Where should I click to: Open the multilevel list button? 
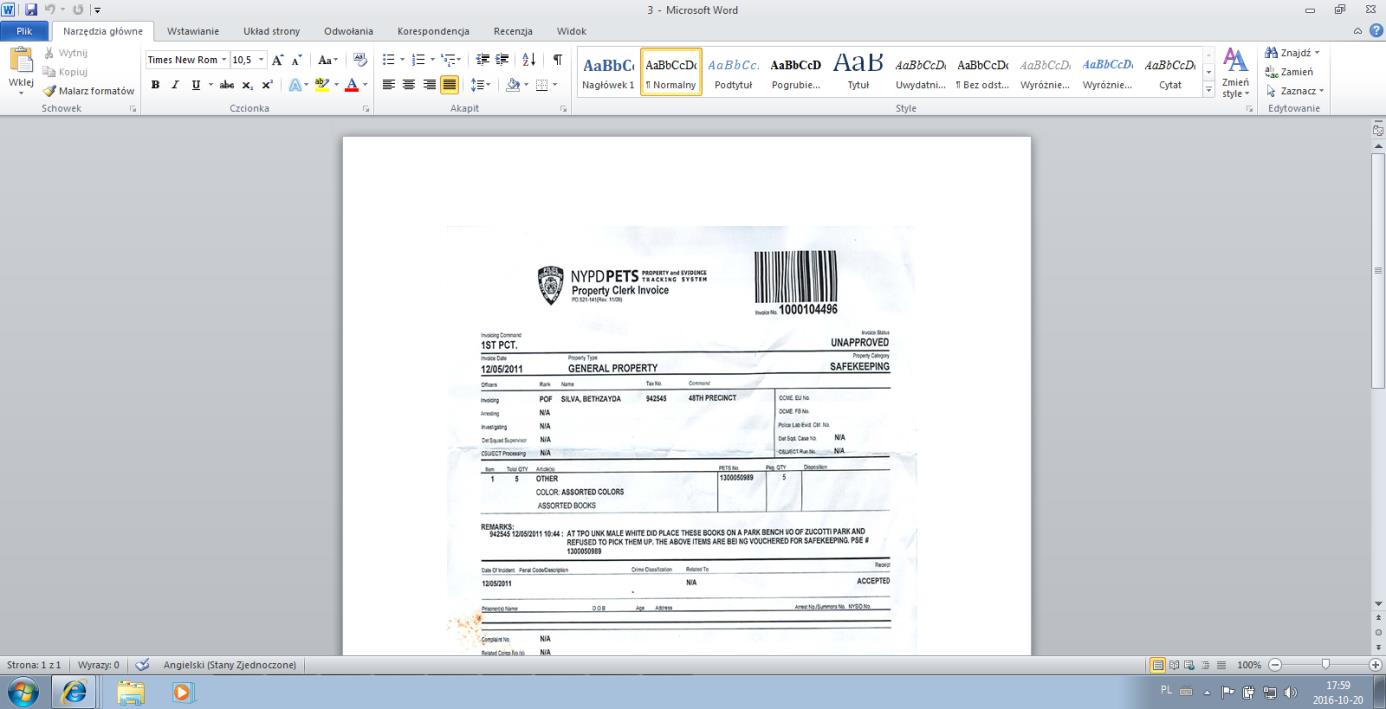click(452, 59)
